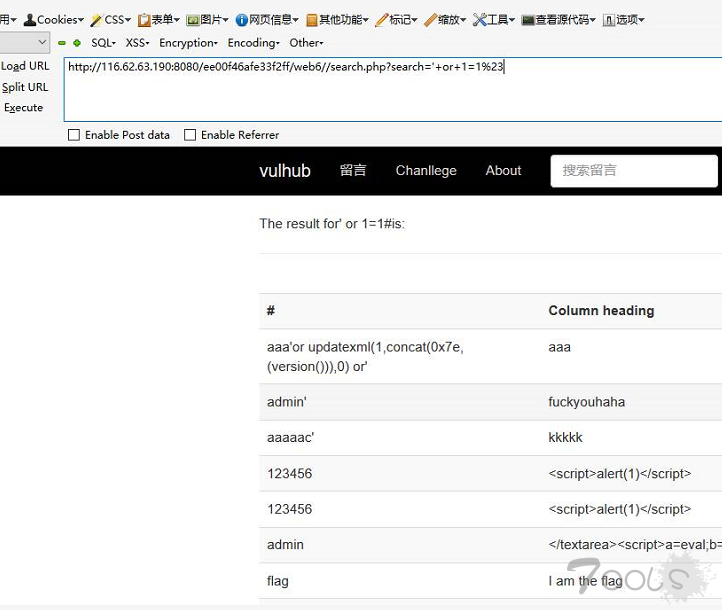The image size is (722, 610).
Task: Open the Encoding menu
Action: point(254,43)
